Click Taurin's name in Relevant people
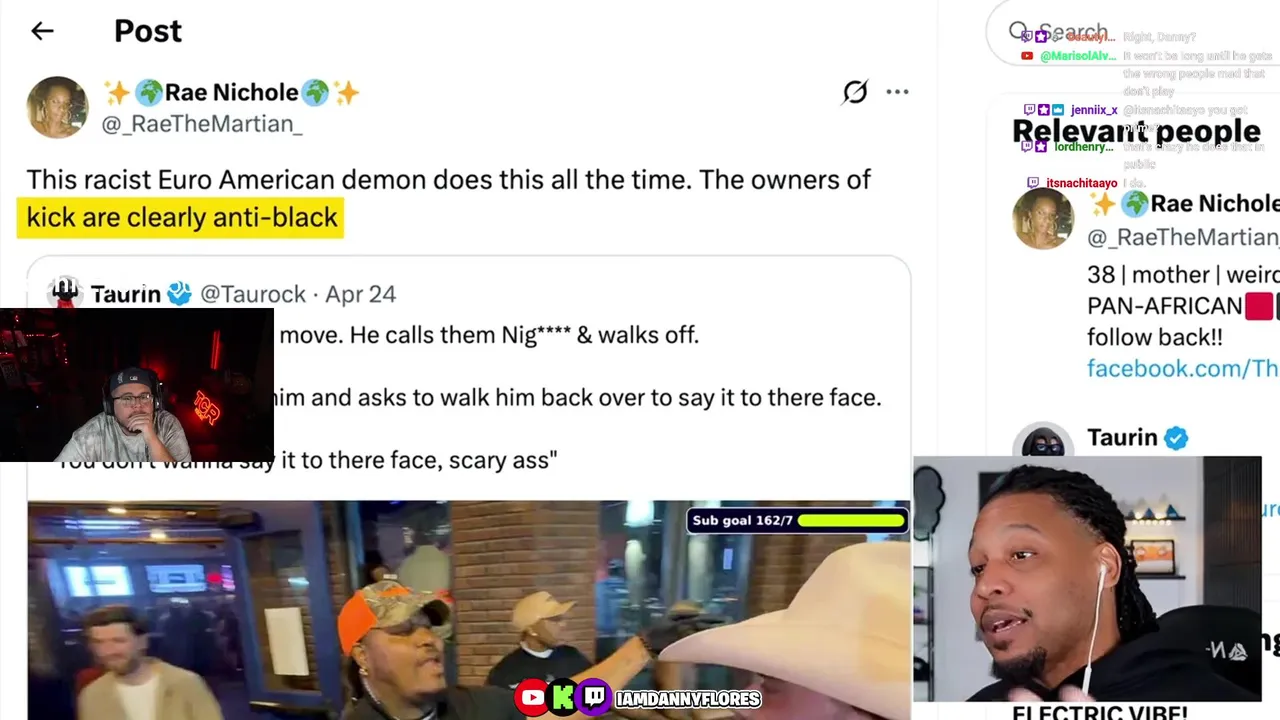The image size is (1280, 720). point(1122,438)
